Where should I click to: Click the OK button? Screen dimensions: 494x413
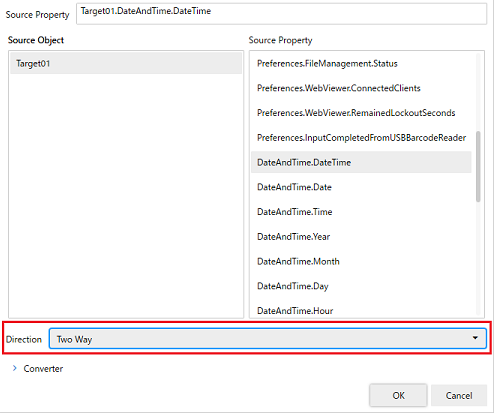tap(398, 395)
